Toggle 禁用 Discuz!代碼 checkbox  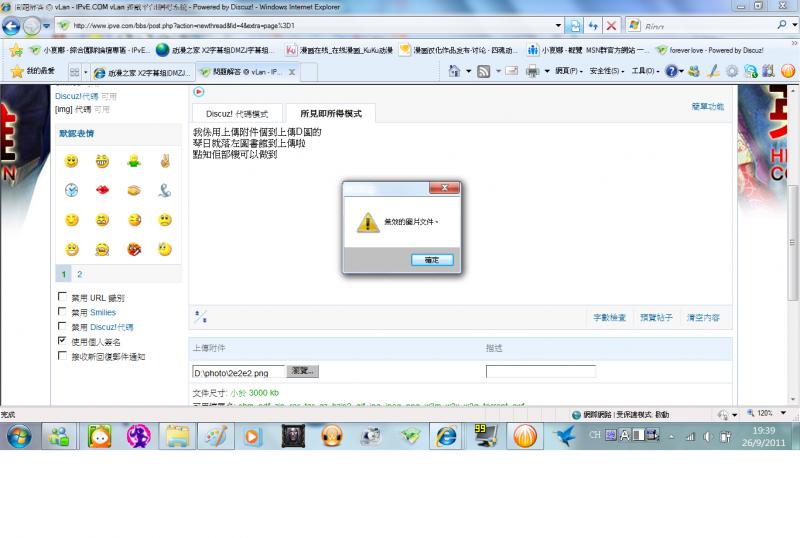[x=62, y=326]
